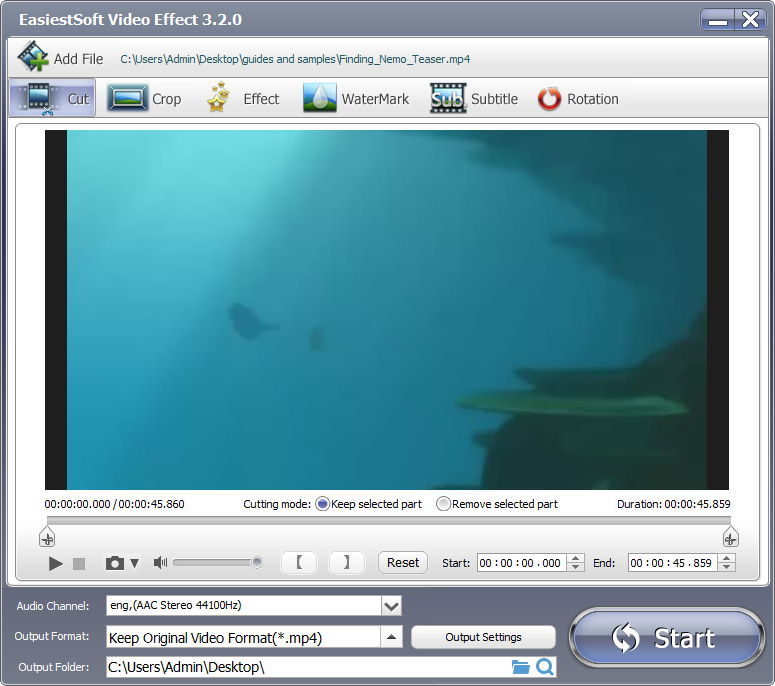The image size is (775, 686).
Task: Expand the snapshot options arrow
Action: click(134, 563)
